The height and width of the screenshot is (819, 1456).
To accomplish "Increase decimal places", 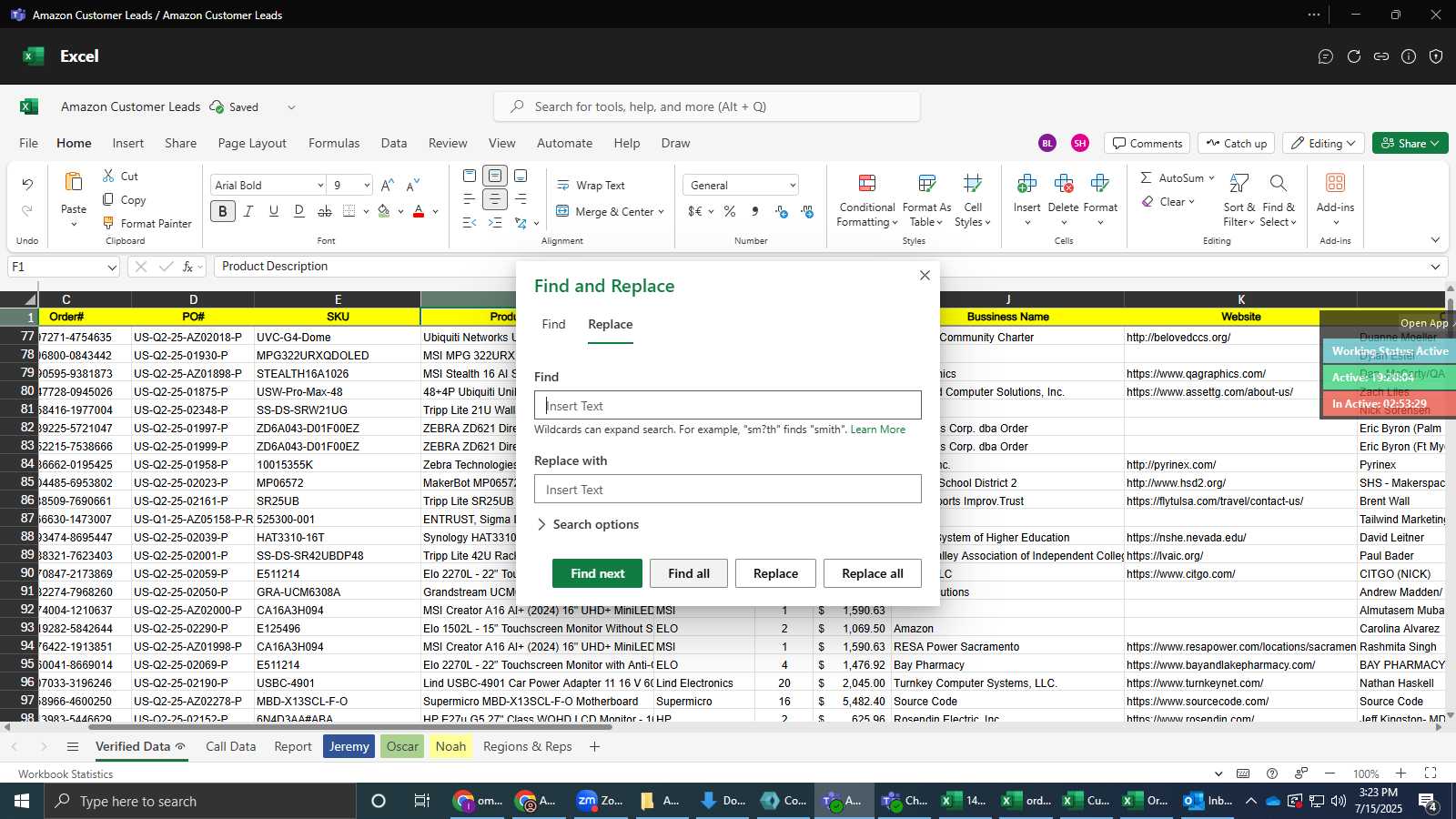I will (781, 211).
